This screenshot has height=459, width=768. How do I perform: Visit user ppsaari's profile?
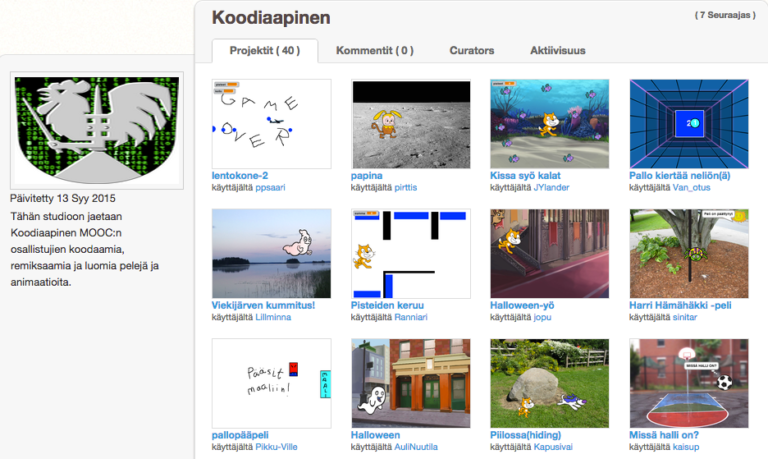click(x=270, y=188)
